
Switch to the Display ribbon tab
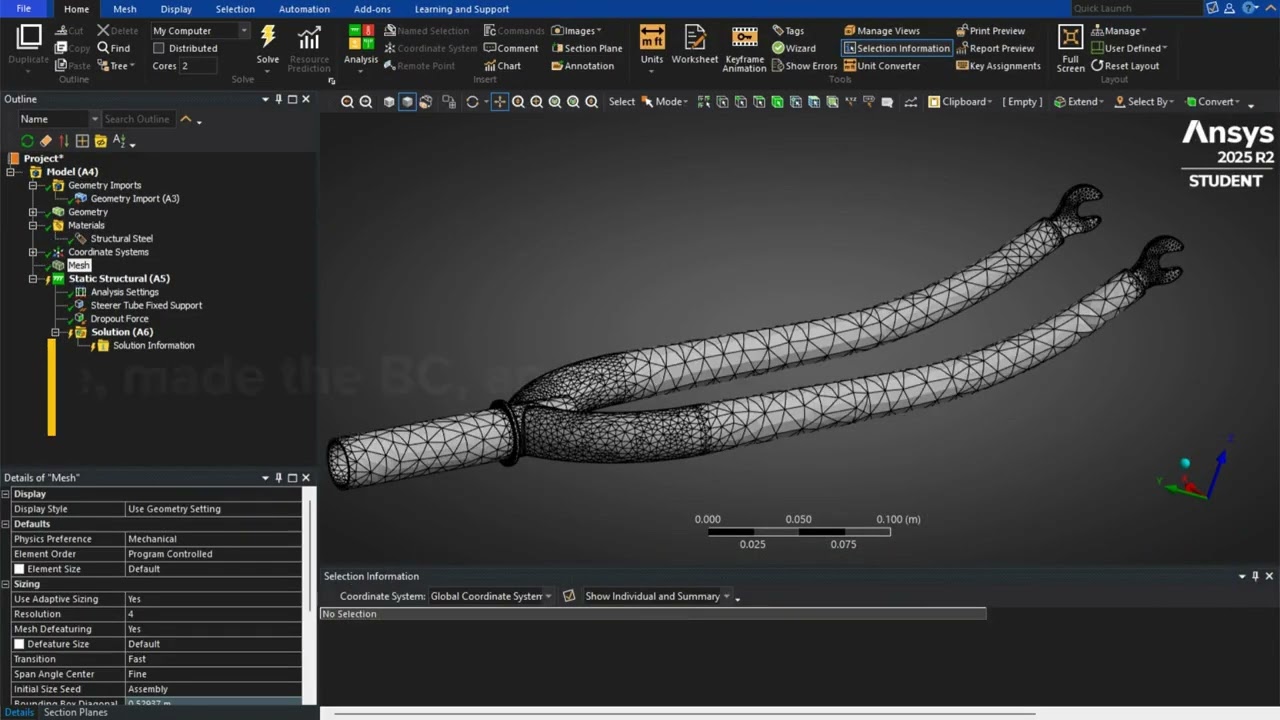click(176, 9)
